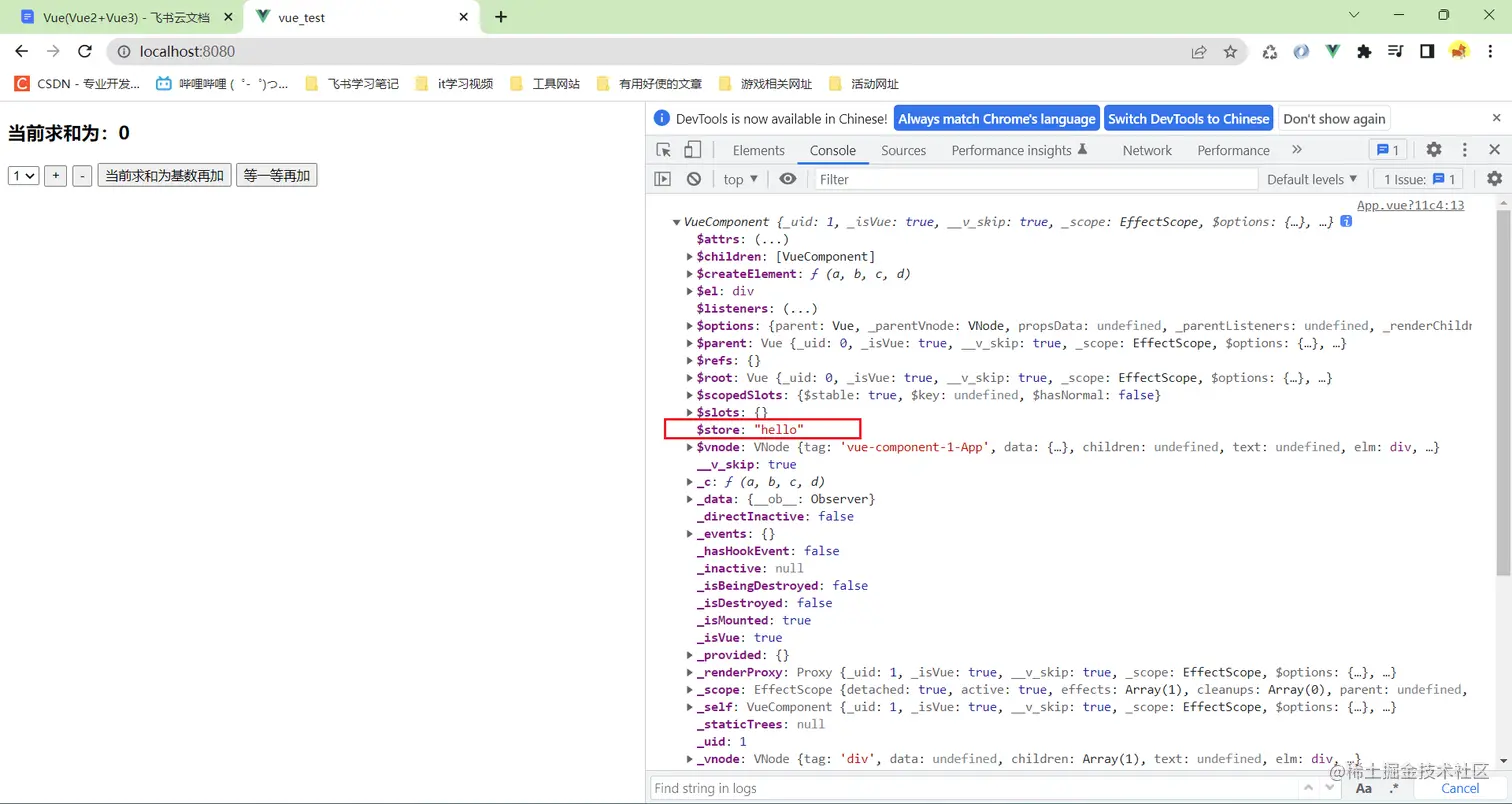Viewport: 1512px width, 804px height.
Task: Open DevTools settings gear beside the messages badge
Action: pos(1434,150)
